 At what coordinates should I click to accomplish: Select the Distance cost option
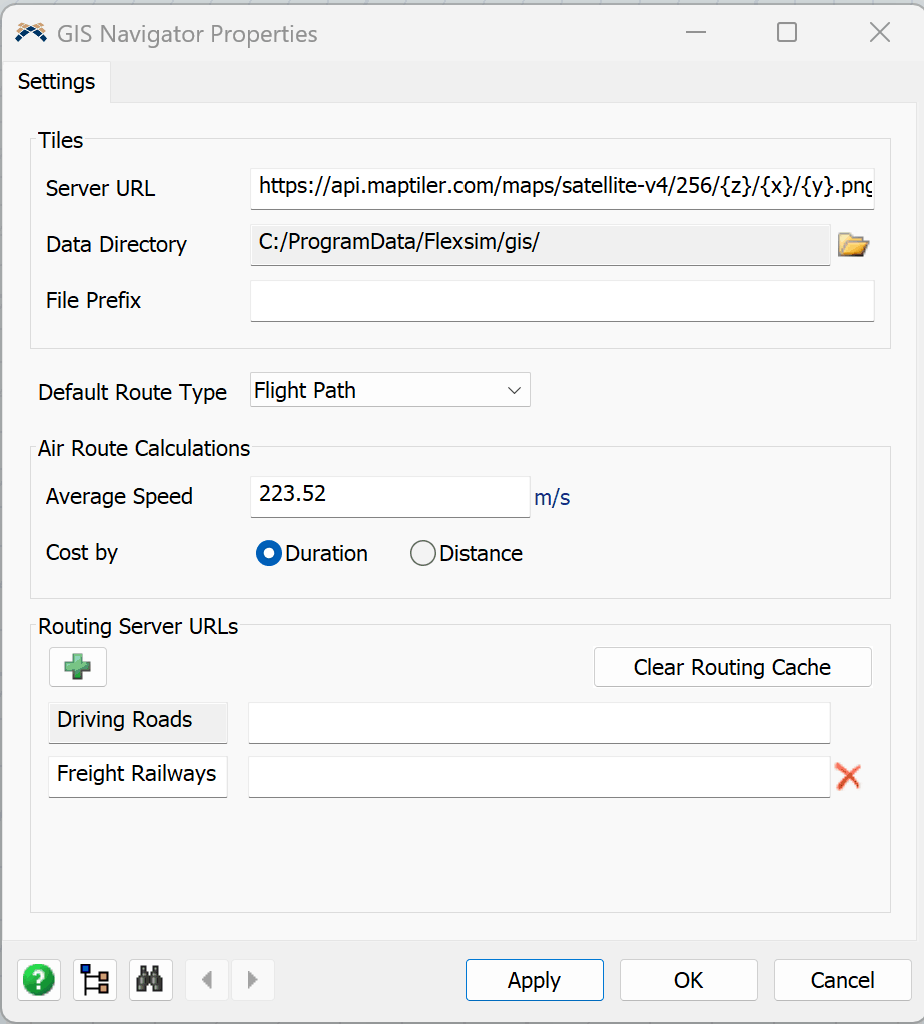coord(423,553)
